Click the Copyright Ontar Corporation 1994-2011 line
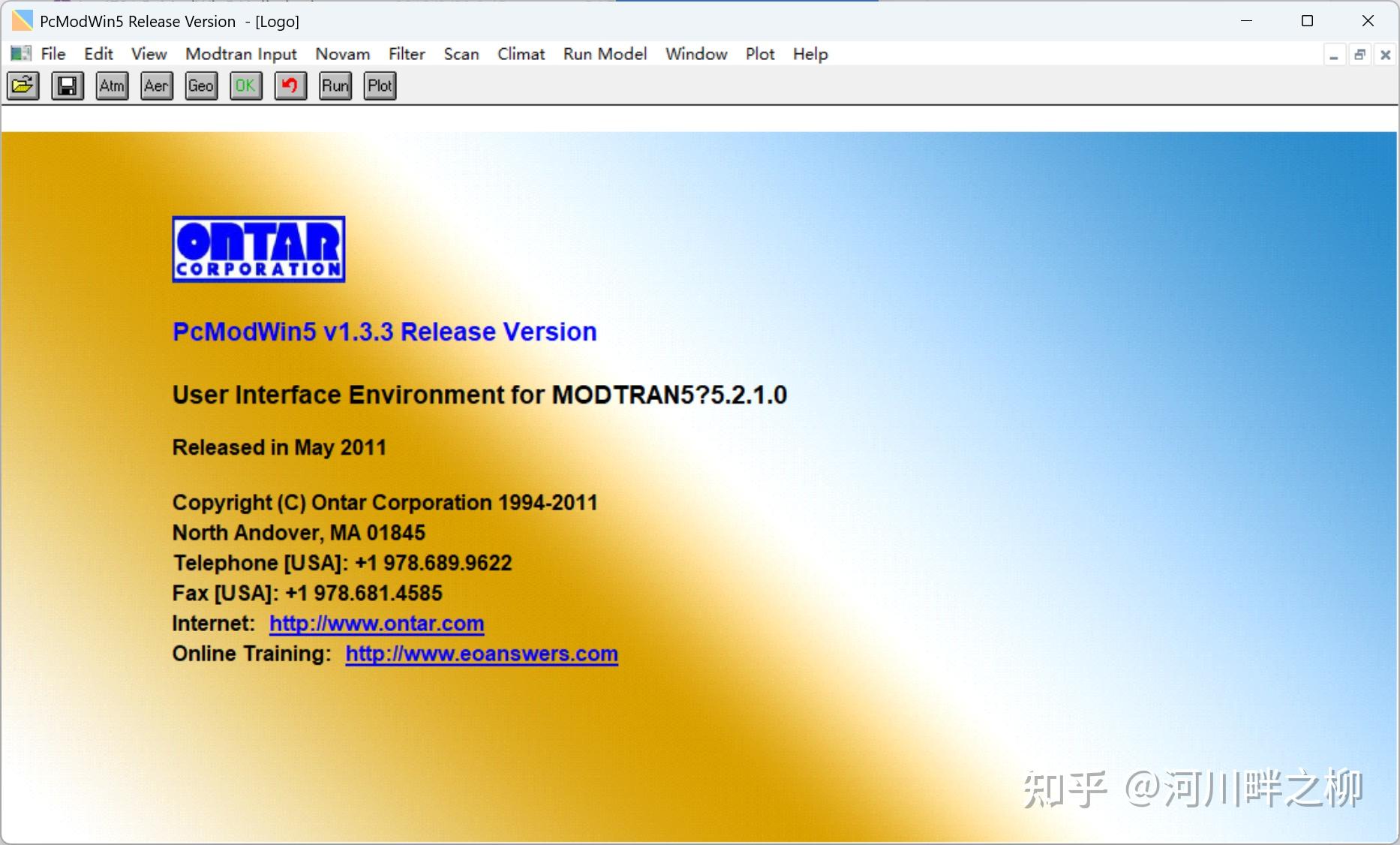This screenshot has width=1400, height=845. (x=385, y=503)
